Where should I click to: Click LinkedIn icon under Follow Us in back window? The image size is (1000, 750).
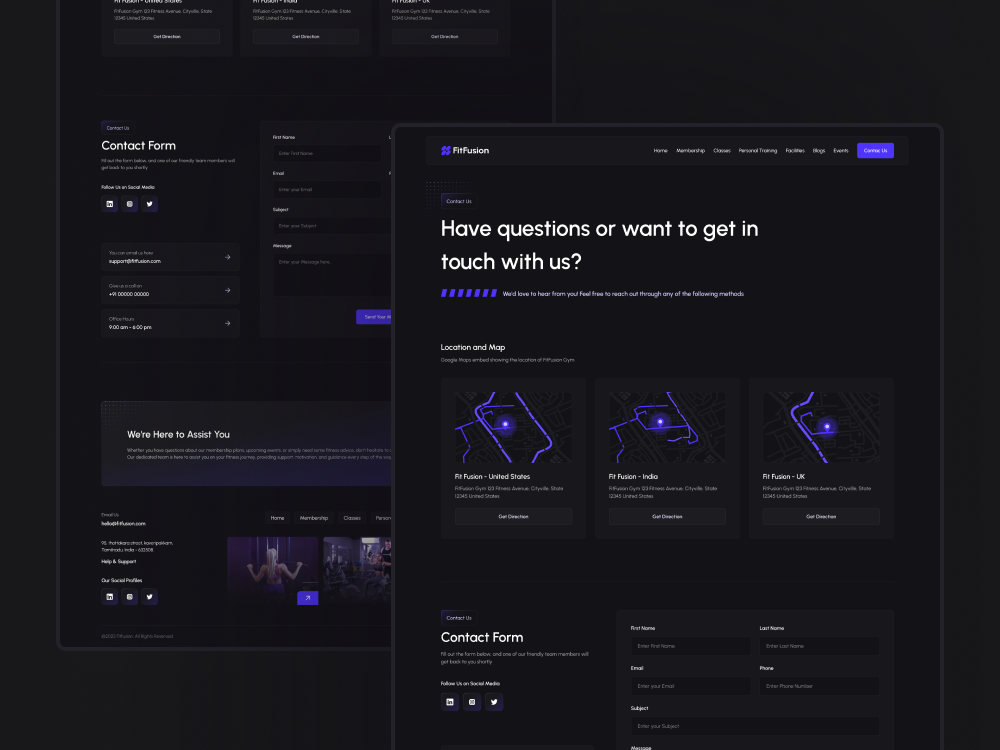click(110, 204)
